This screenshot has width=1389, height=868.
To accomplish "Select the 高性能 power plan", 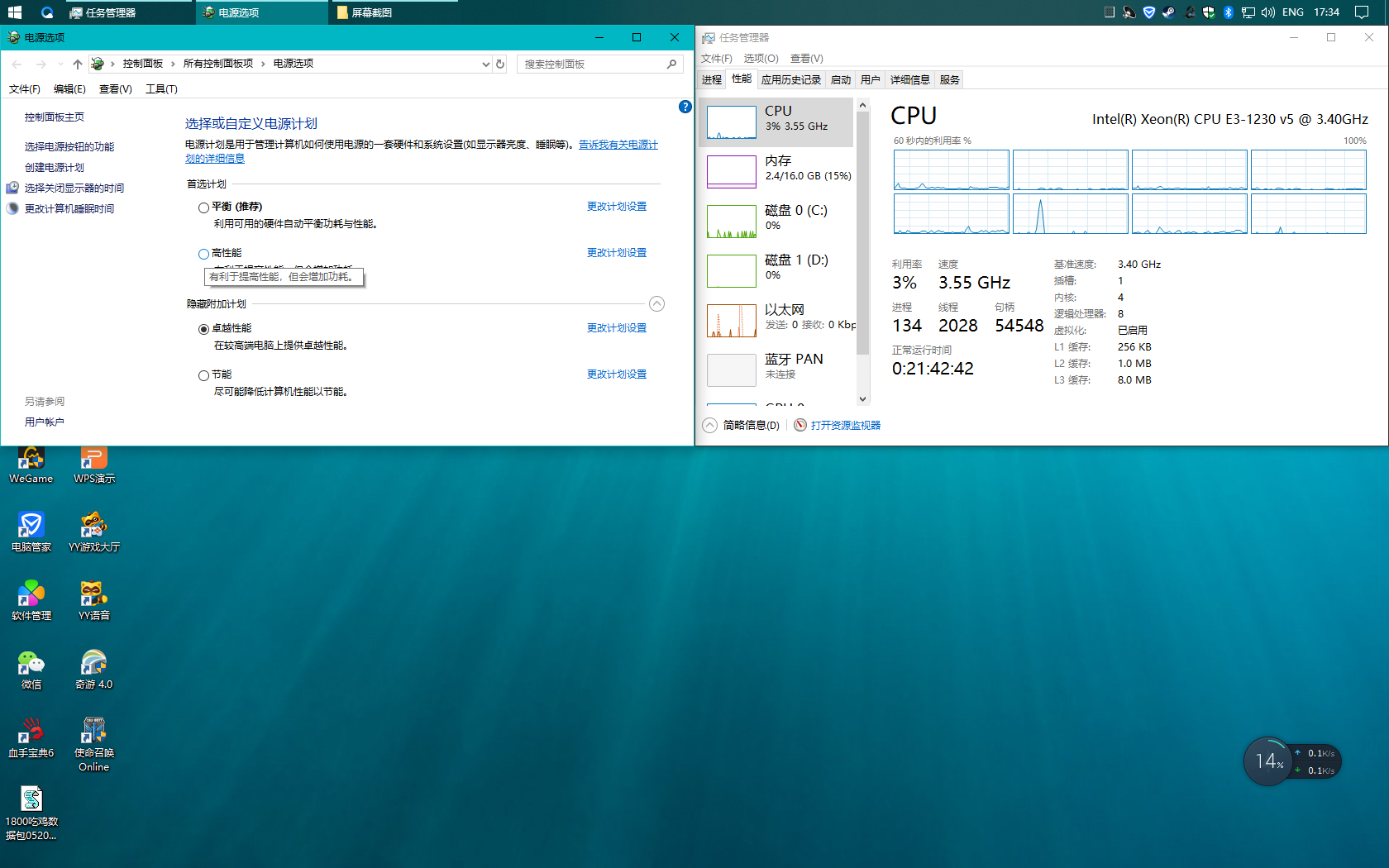I will [x=203, y=254].
